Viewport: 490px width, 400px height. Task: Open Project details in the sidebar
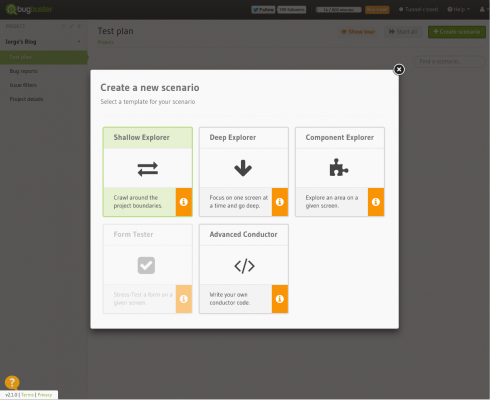tap(26, 99)
